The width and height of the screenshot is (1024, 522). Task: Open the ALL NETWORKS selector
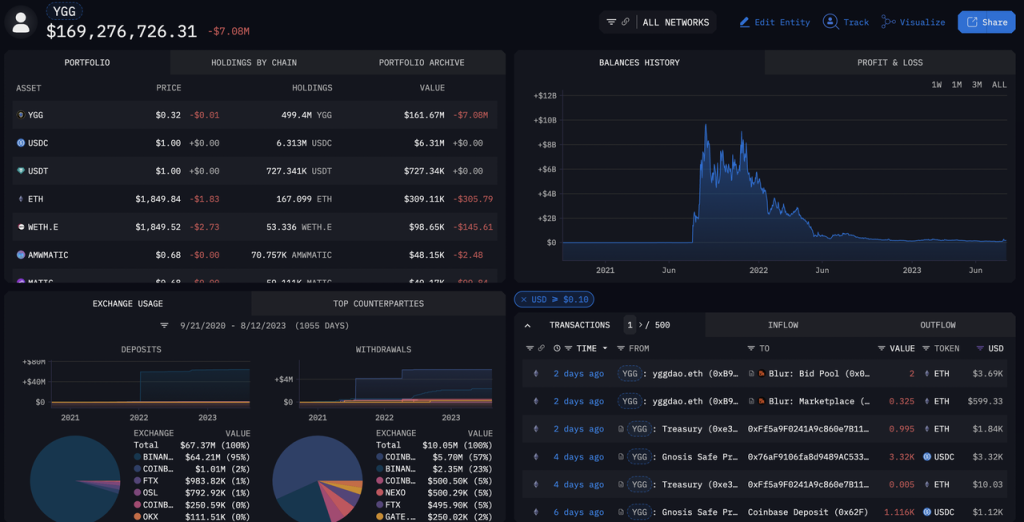(x=675, y=22)
